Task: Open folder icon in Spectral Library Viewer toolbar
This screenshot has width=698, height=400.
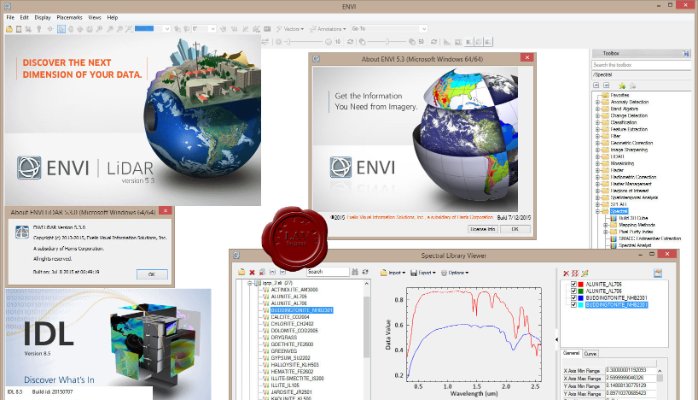Action: click(x=242, y=272)
